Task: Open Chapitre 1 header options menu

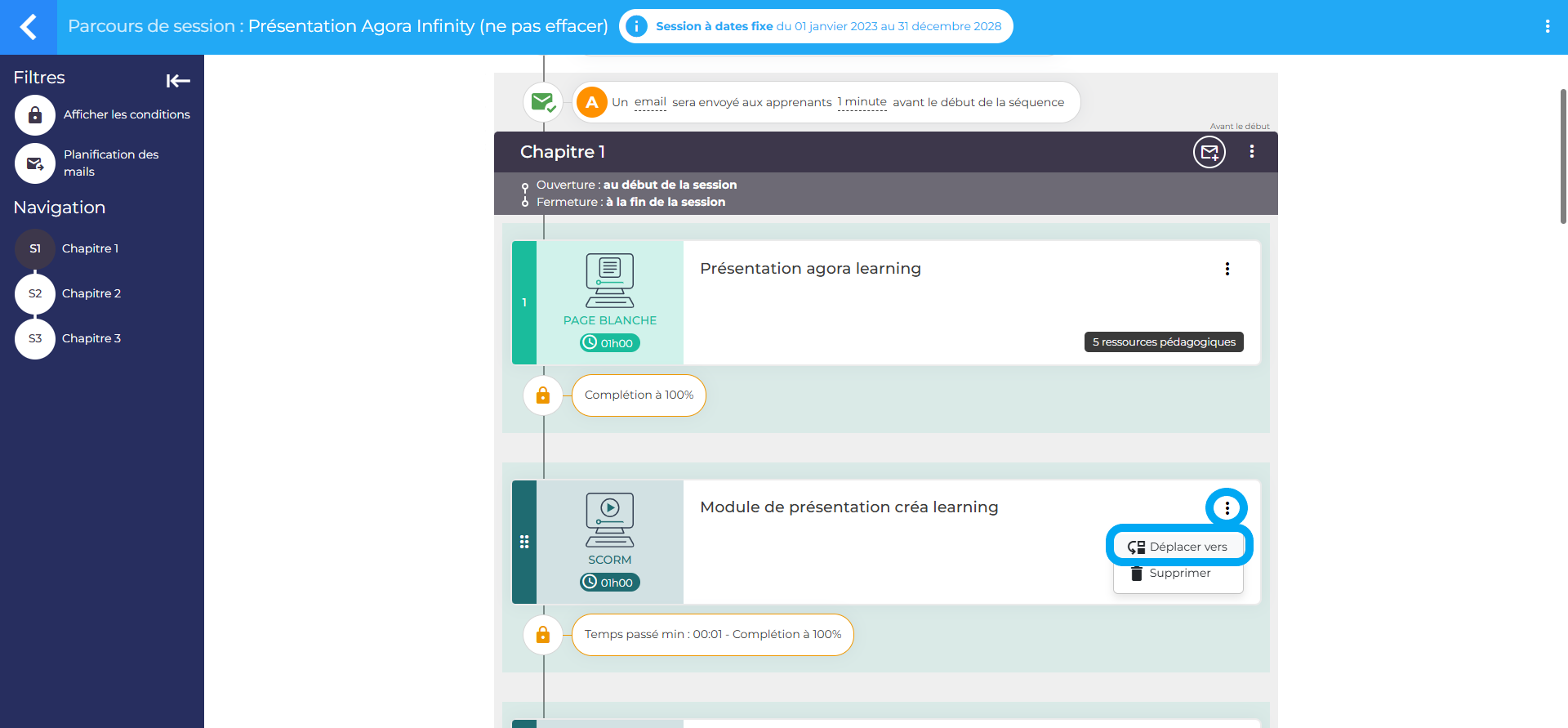Action: pos(1251,152)
